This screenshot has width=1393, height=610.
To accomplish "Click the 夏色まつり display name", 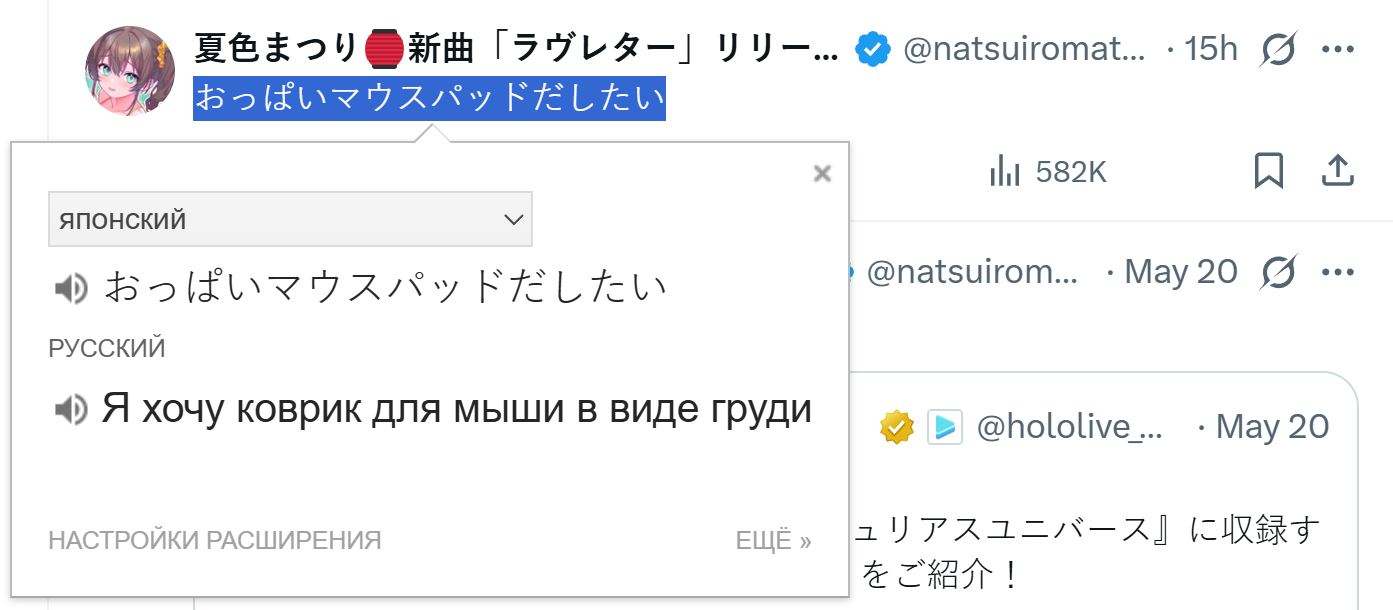I will (x=516, y=48).
